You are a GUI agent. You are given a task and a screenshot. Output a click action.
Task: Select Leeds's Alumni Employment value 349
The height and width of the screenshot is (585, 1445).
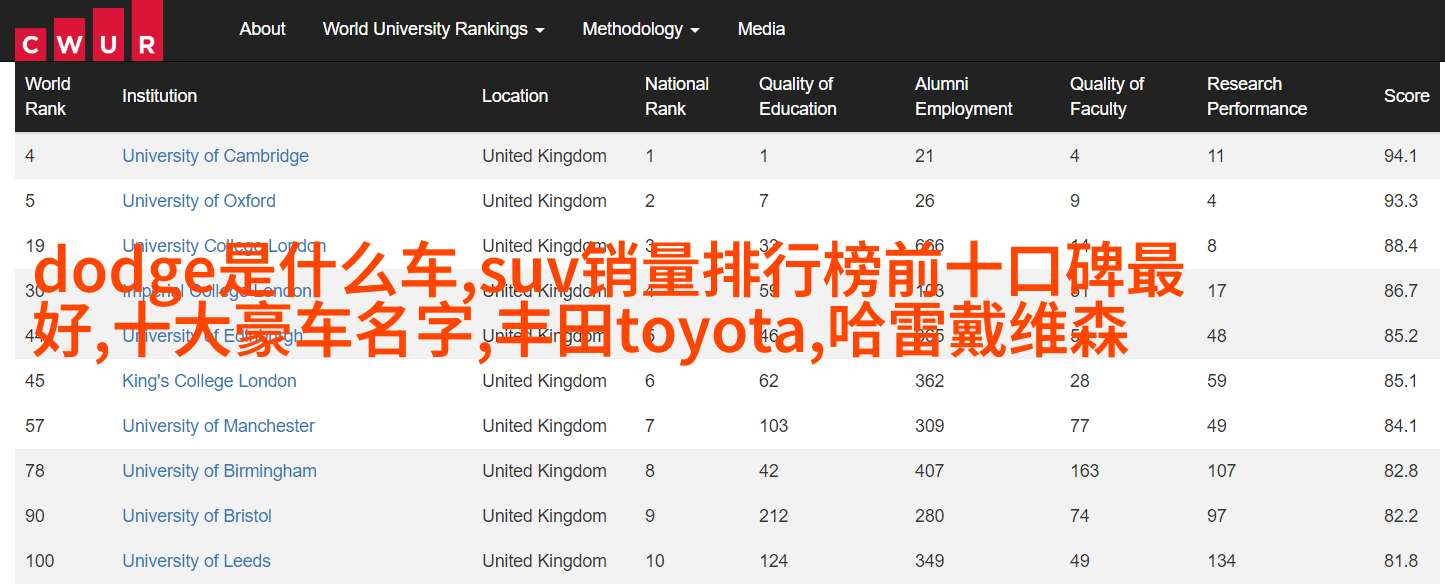coord(930,561)
